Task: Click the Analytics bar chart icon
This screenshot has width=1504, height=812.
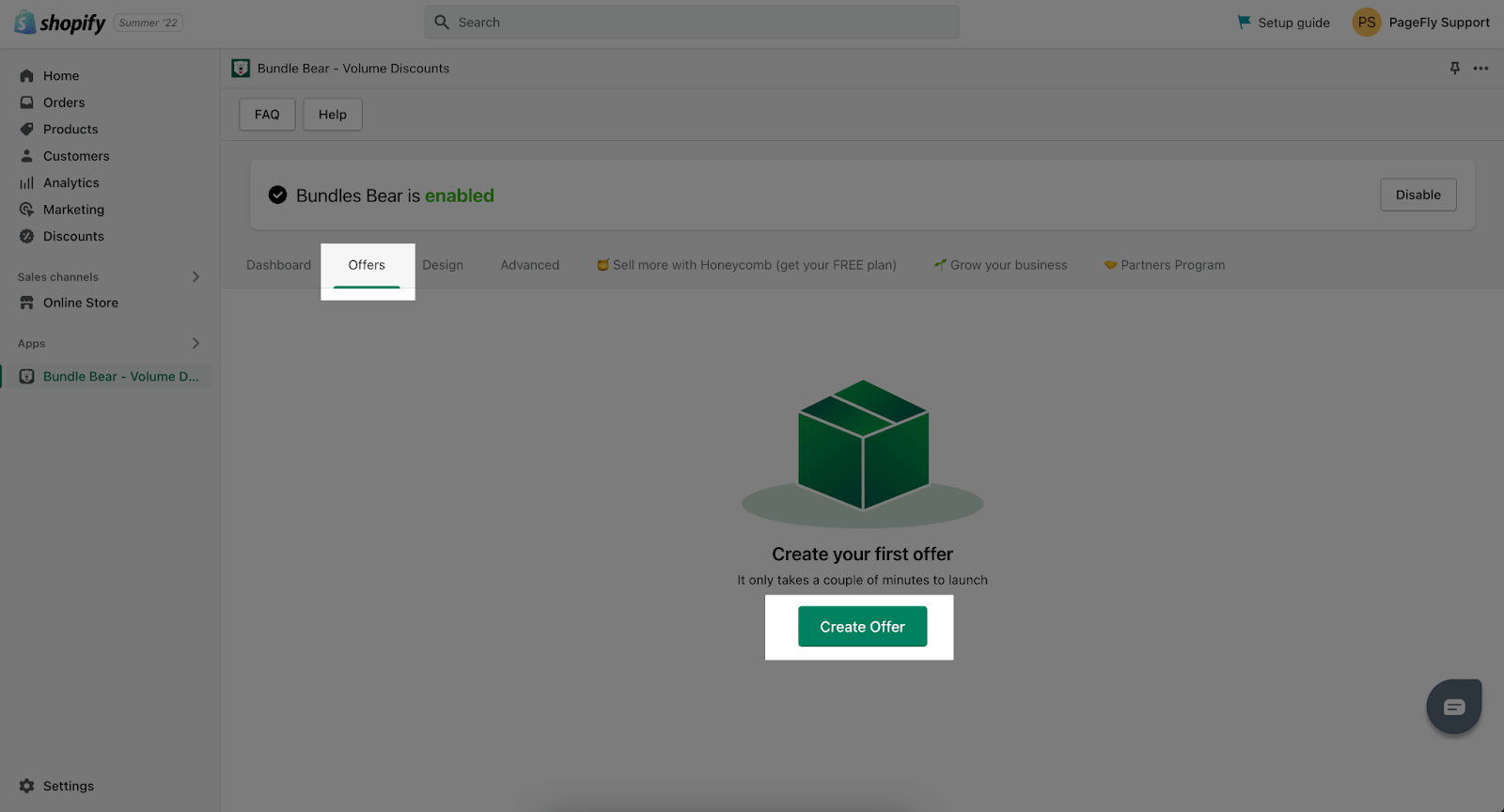Action: [x=26, y=183]
